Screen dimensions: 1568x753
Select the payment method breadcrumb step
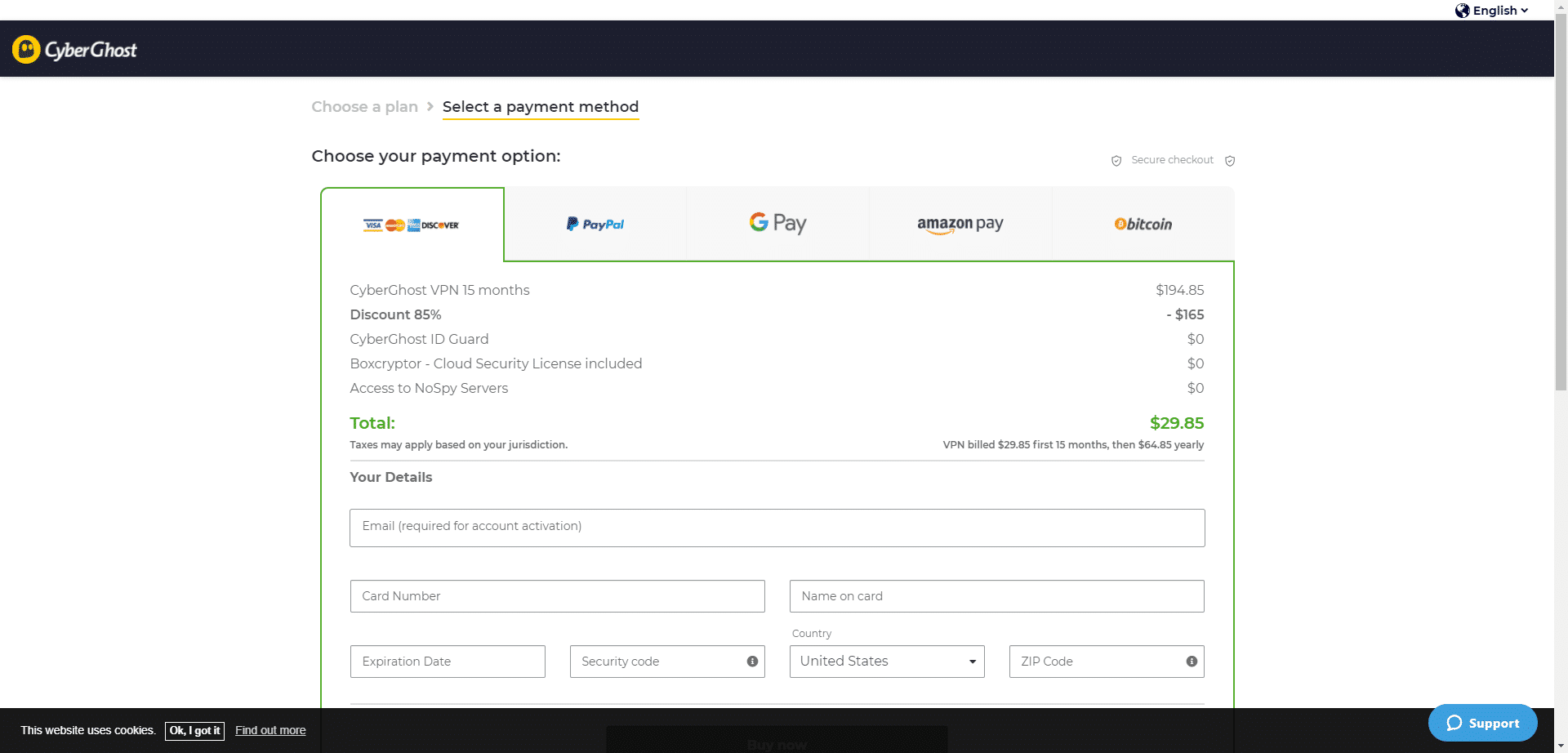[541, 107]
